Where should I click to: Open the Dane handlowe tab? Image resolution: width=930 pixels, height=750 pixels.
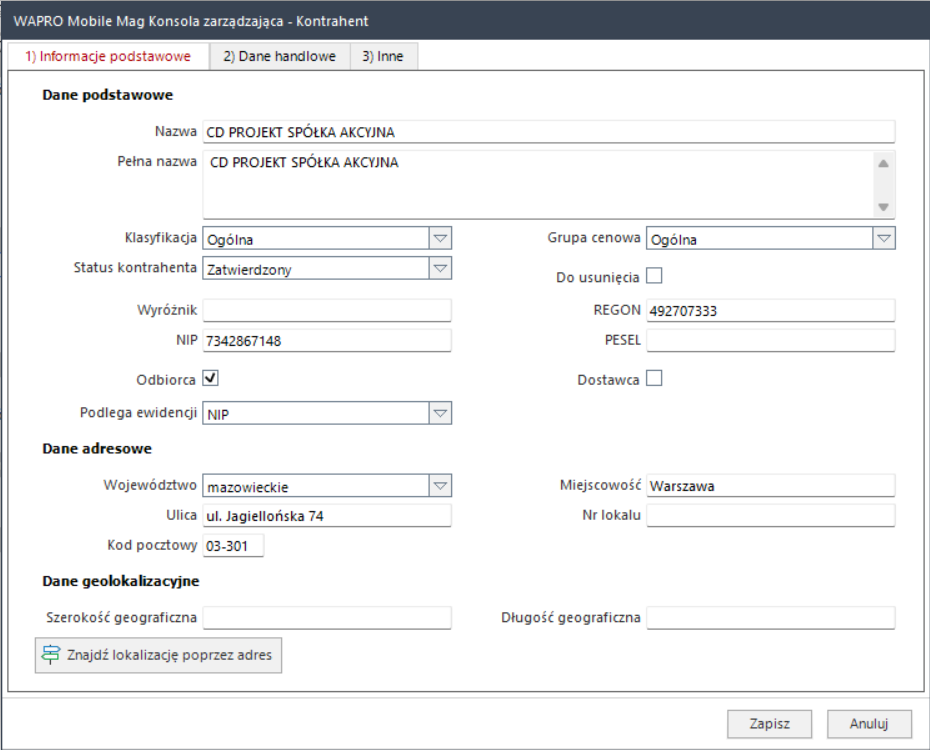279,56
